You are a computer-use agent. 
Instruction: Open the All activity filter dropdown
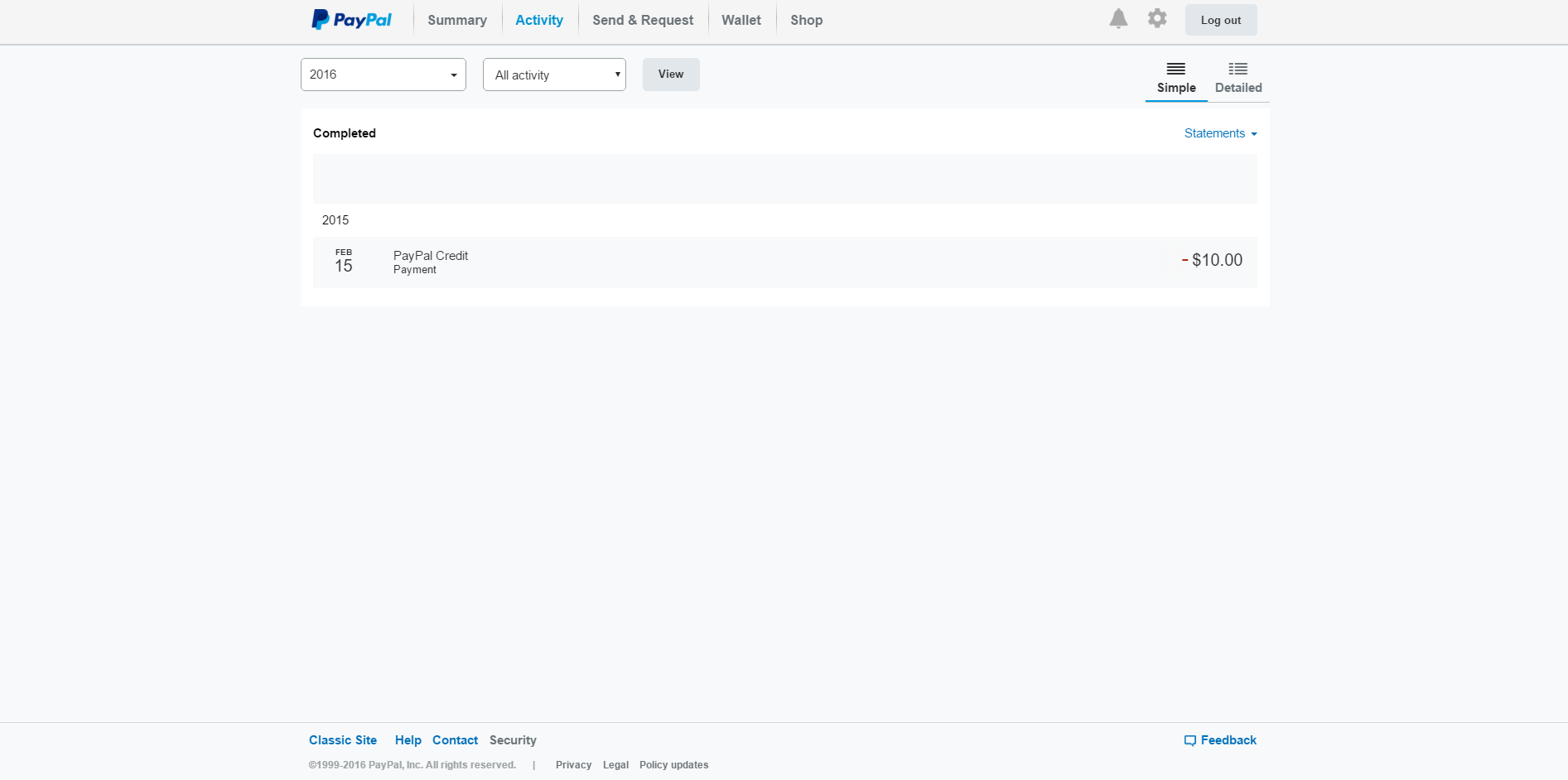554,75
